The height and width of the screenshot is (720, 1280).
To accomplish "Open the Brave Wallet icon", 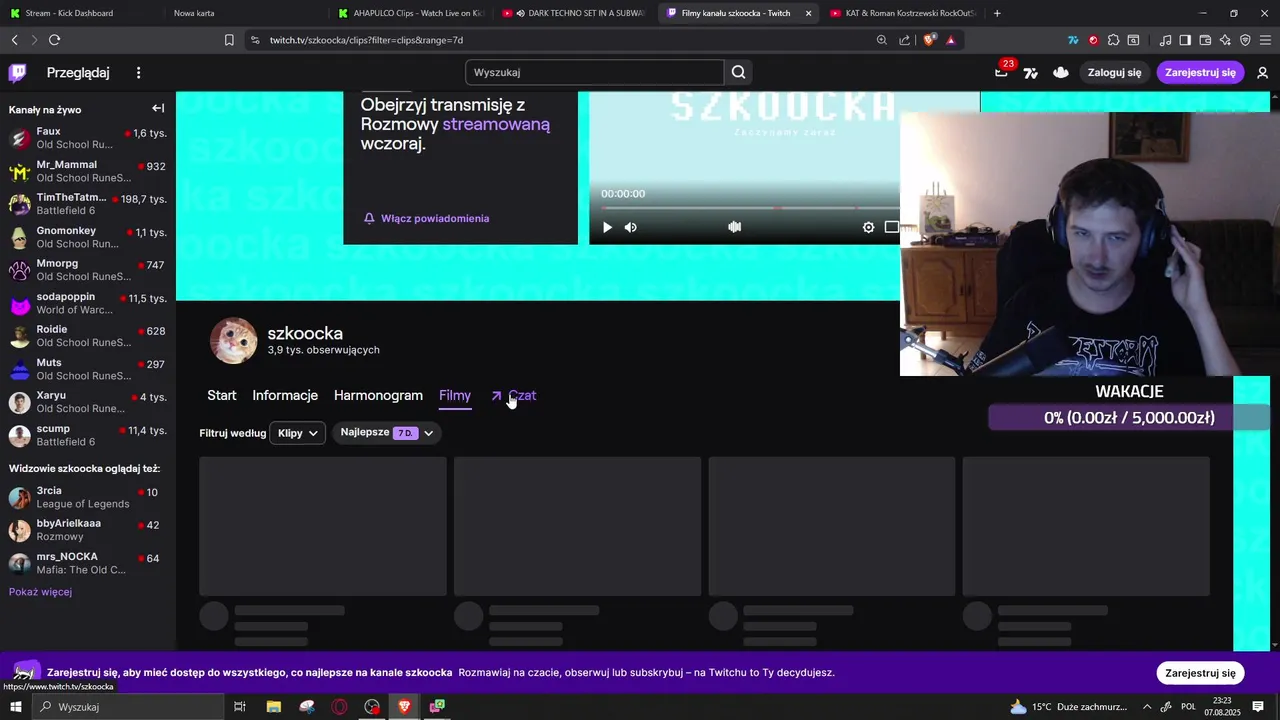I will point(1205,40).
